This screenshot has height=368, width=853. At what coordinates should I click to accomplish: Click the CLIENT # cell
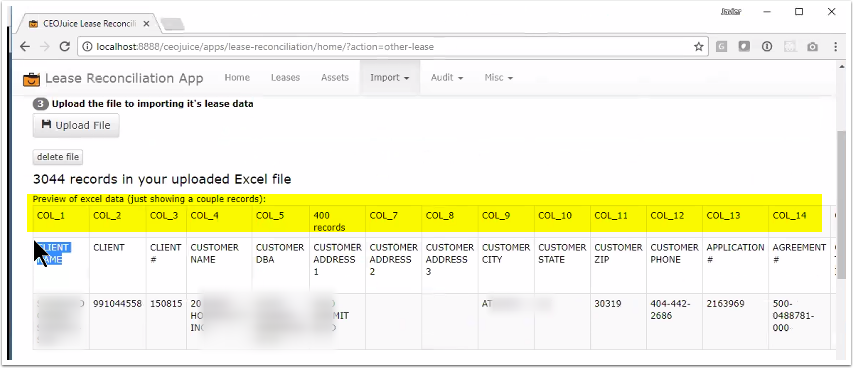(x=166, y=265)
